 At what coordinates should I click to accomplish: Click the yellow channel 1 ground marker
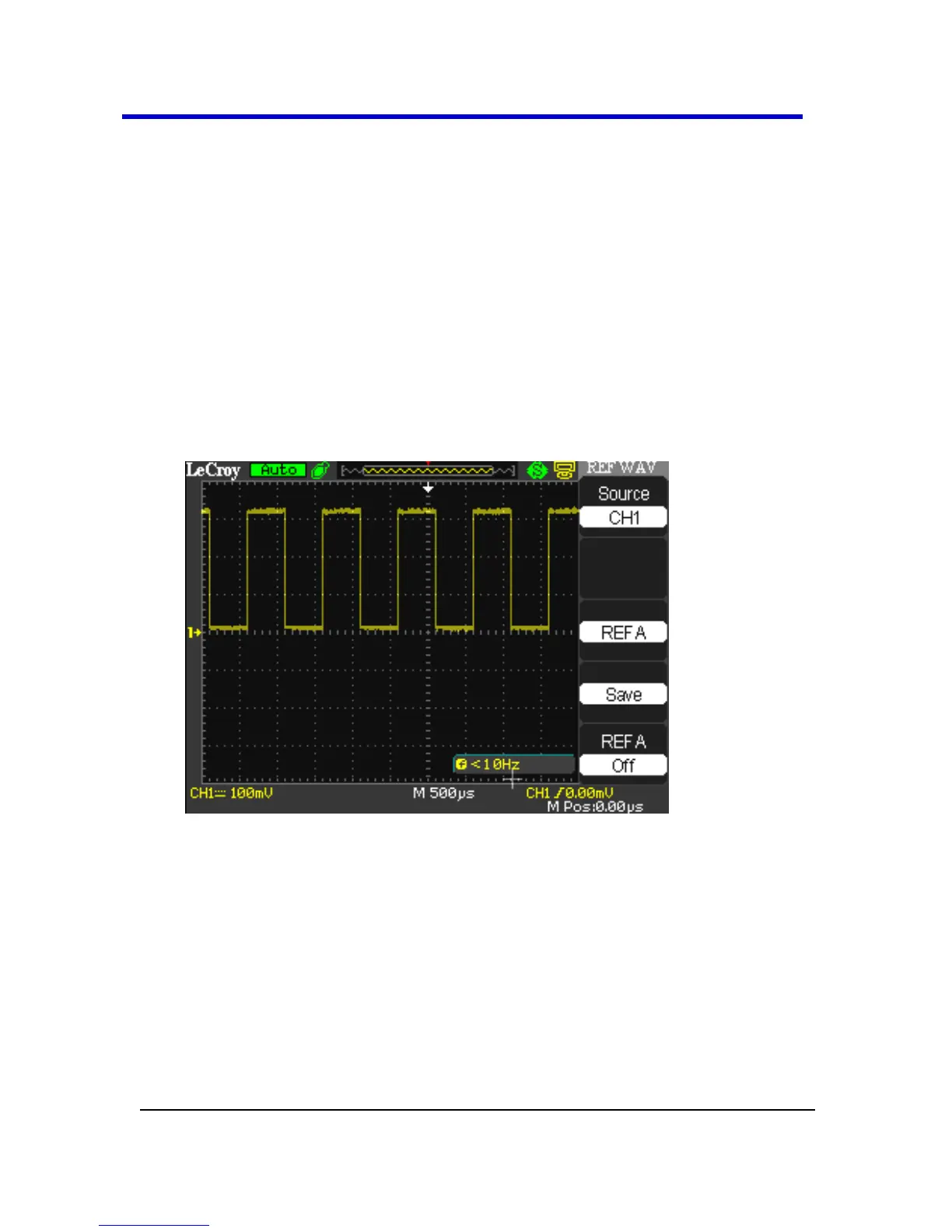[194, 632]
